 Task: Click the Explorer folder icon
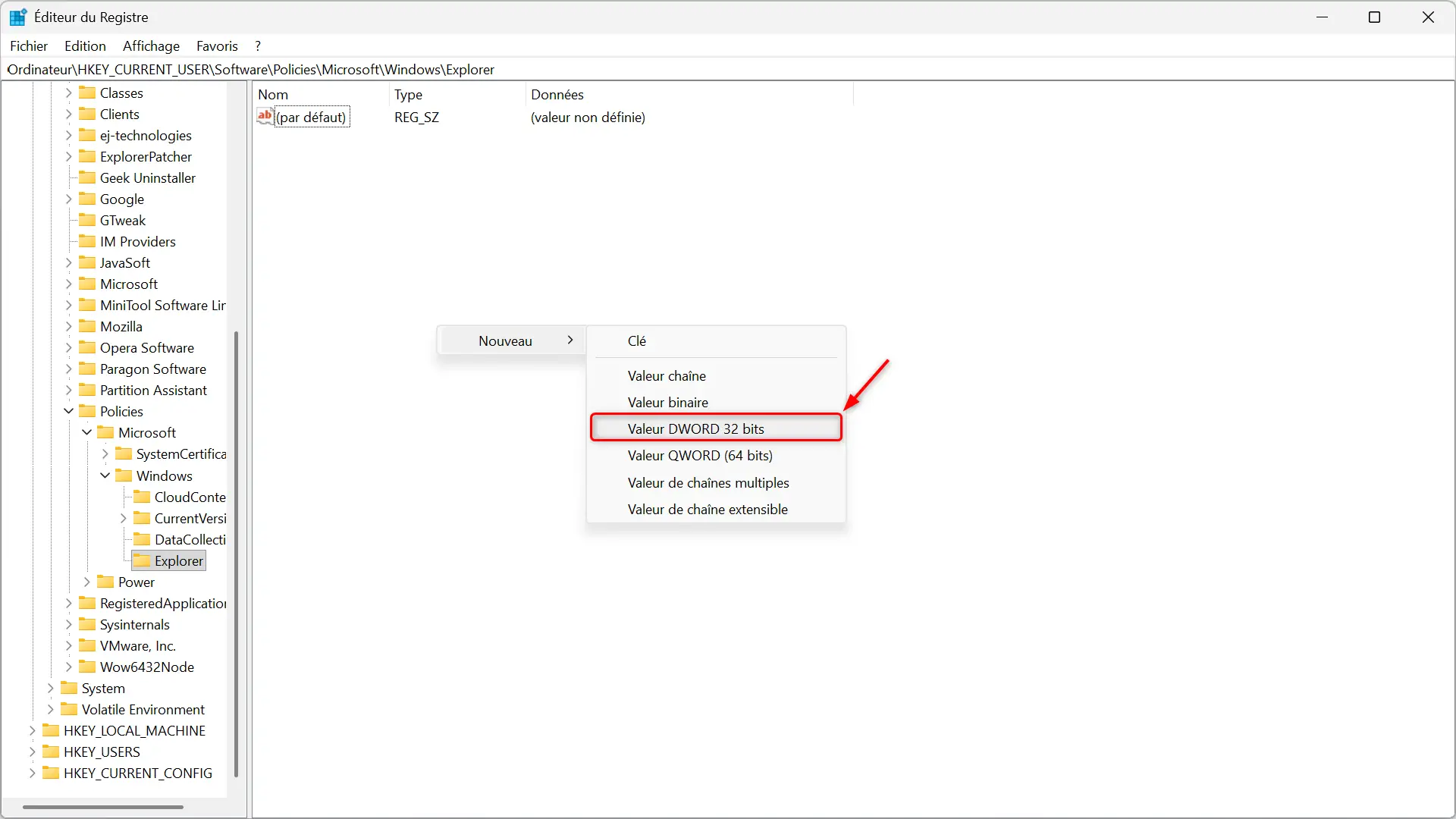coord(142,560)
